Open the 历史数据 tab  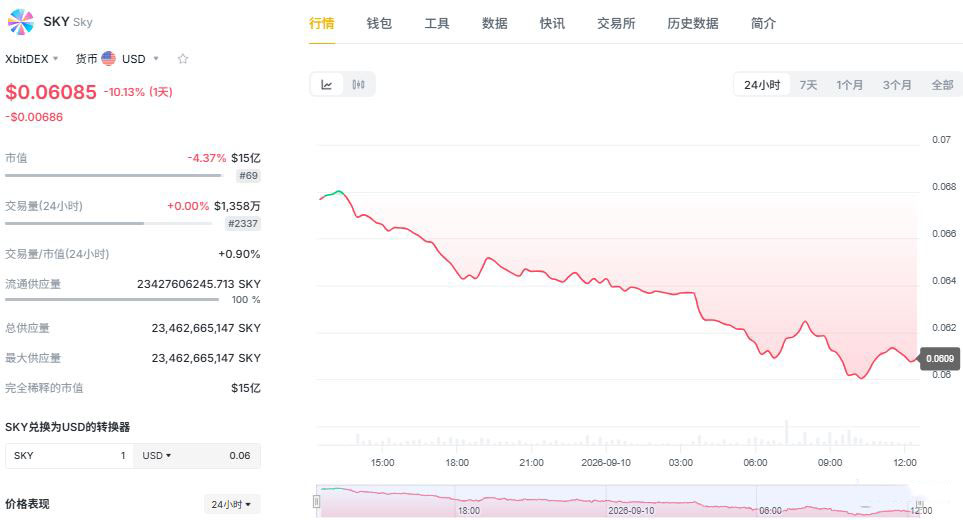coord(693,23)
